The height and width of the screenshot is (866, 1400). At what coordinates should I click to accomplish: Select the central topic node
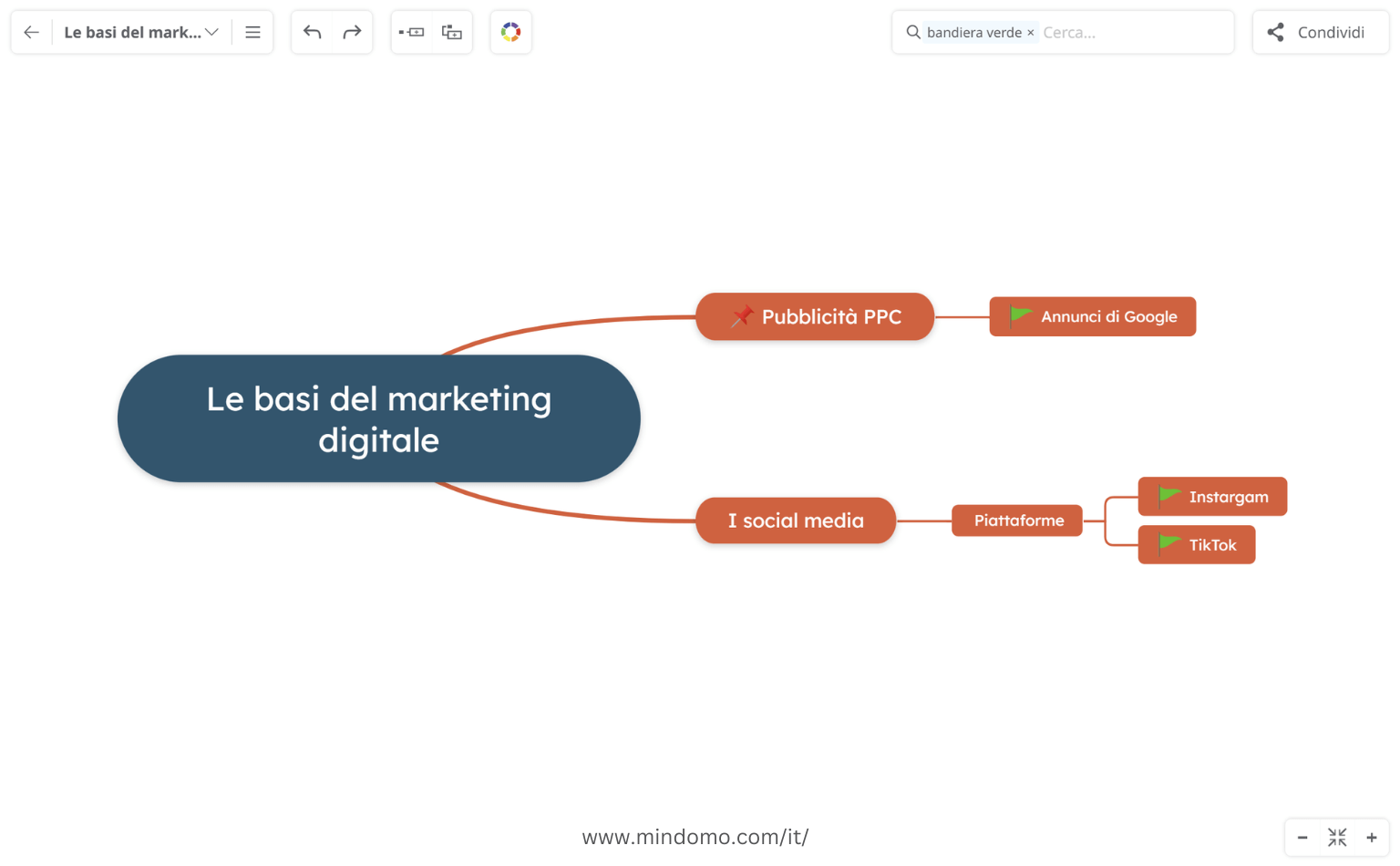pyautogui.click(x=378, y=418)
